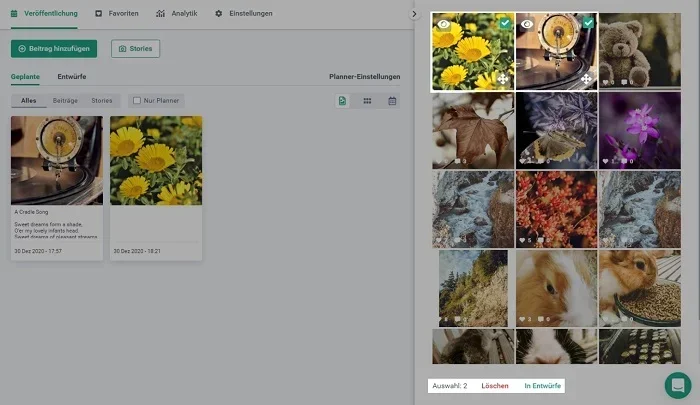The width and height of the screenshot is (700, 405).
Task: Click the move arrows icon on yellow flowers image
Action: click(503, 78)
